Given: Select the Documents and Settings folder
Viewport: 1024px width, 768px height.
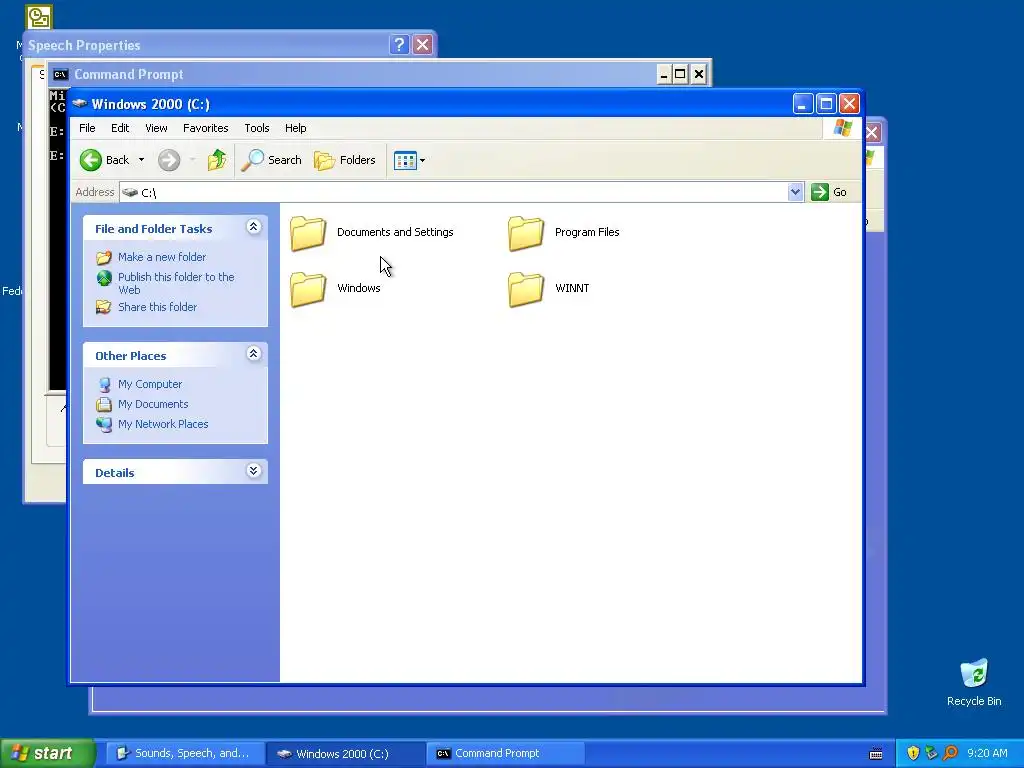Looking at the screenshot, I should pos(372,232).
